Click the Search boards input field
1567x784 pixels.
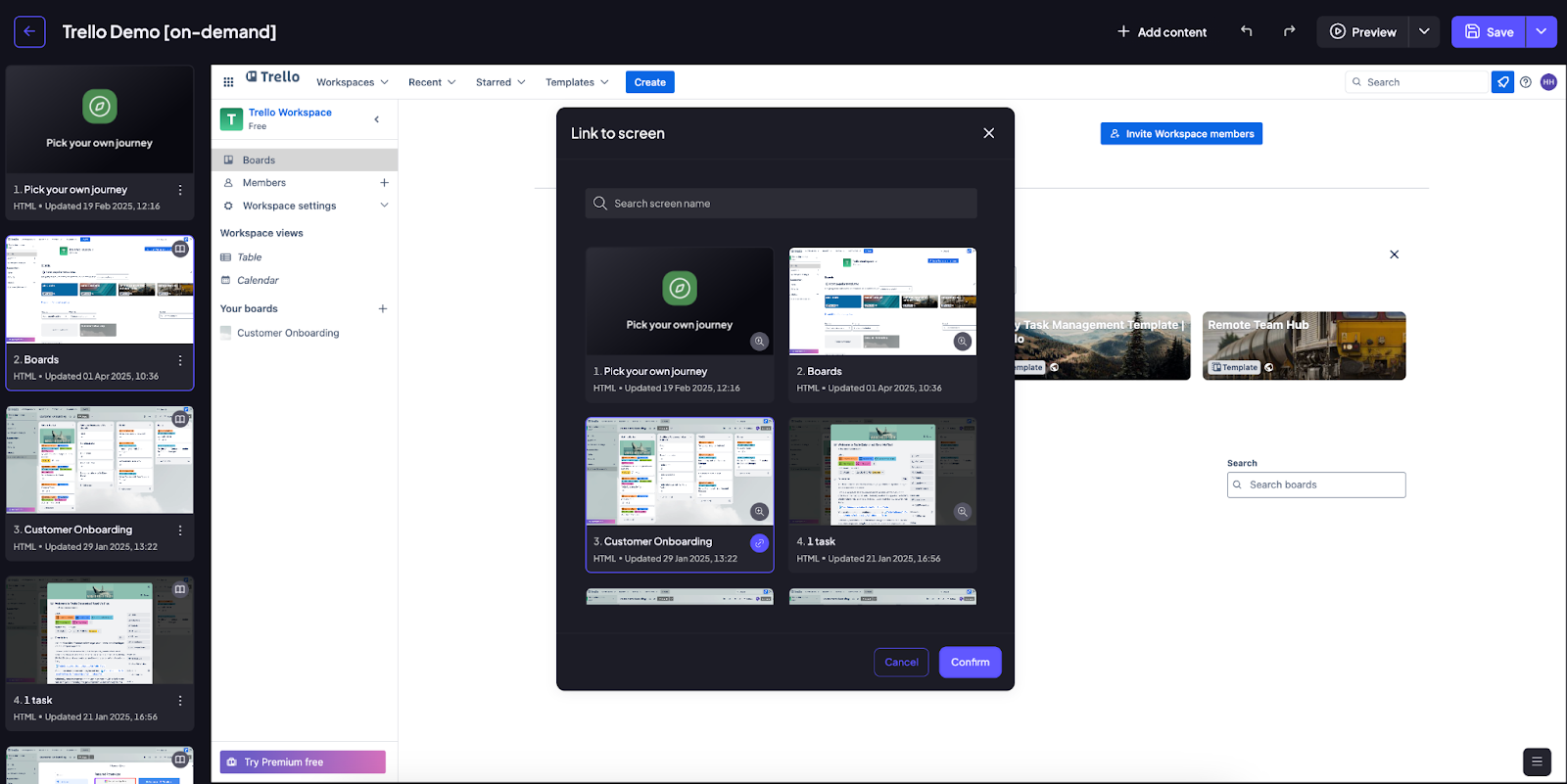(x=1316, y=485)
